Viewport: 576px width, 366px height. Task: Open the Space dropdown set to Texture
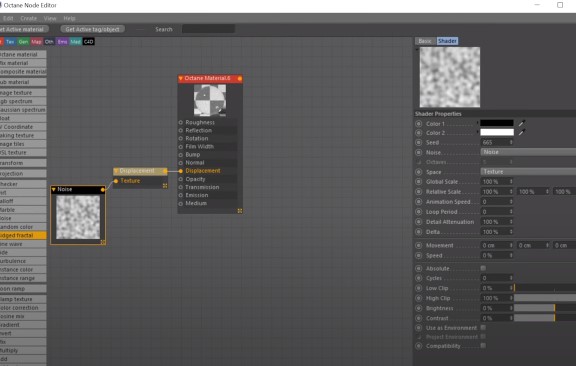pyautogui.click(x=528, y=172)
